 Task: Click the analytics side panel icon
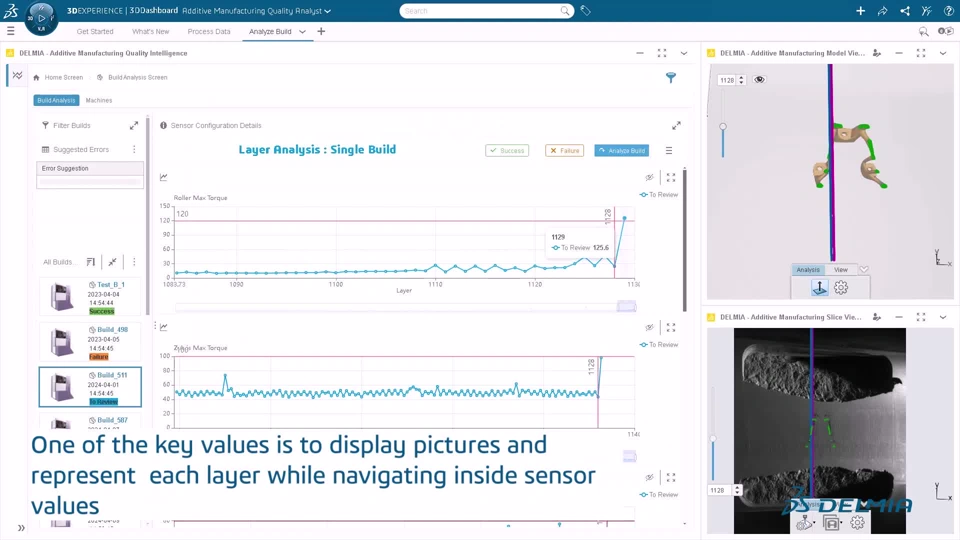tap(17, 75)
